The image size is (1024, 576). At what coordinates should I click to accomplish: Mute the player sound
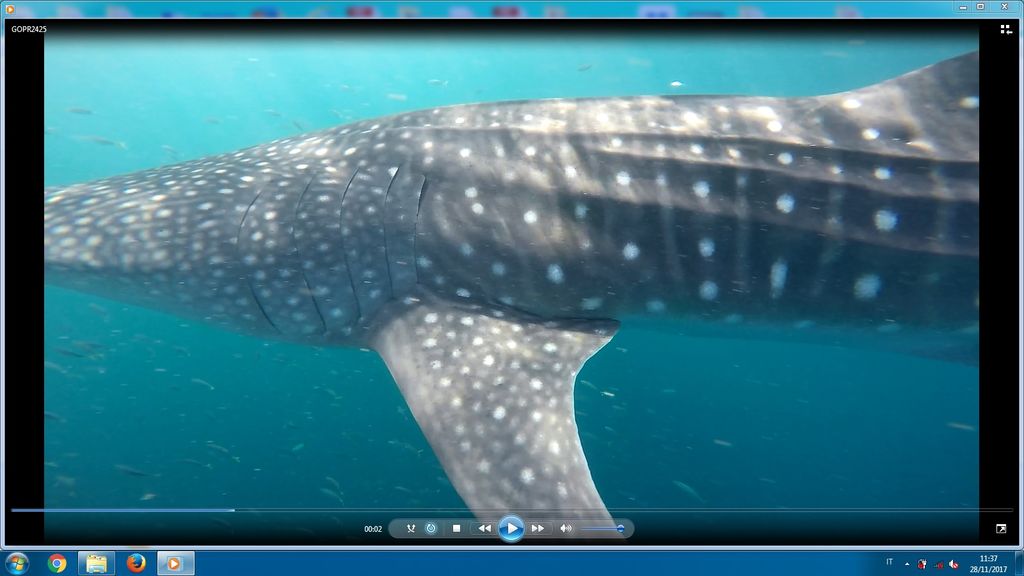pyautogui.click(x=565, y=528)
